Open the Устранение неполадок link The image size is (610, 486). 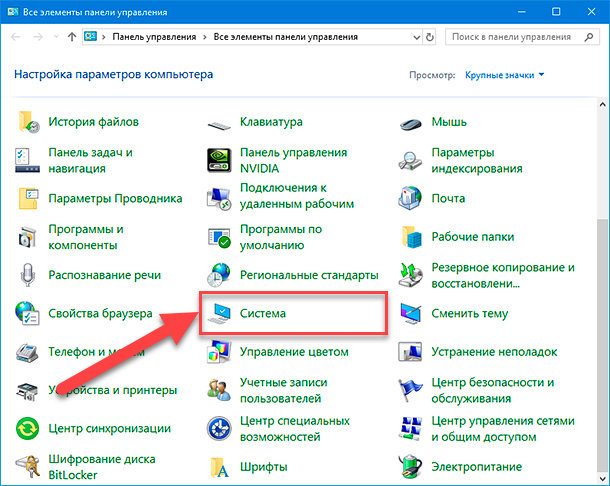click(x=494, y=352)
